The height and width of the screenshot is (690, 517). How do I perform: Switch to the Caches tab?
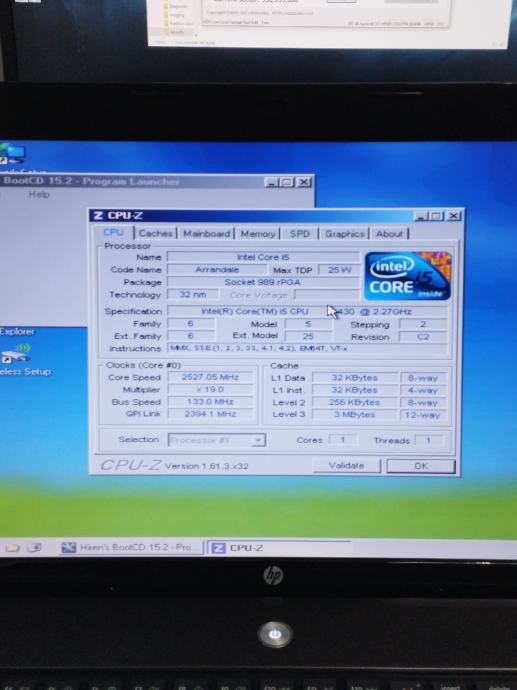pos(155,234)
